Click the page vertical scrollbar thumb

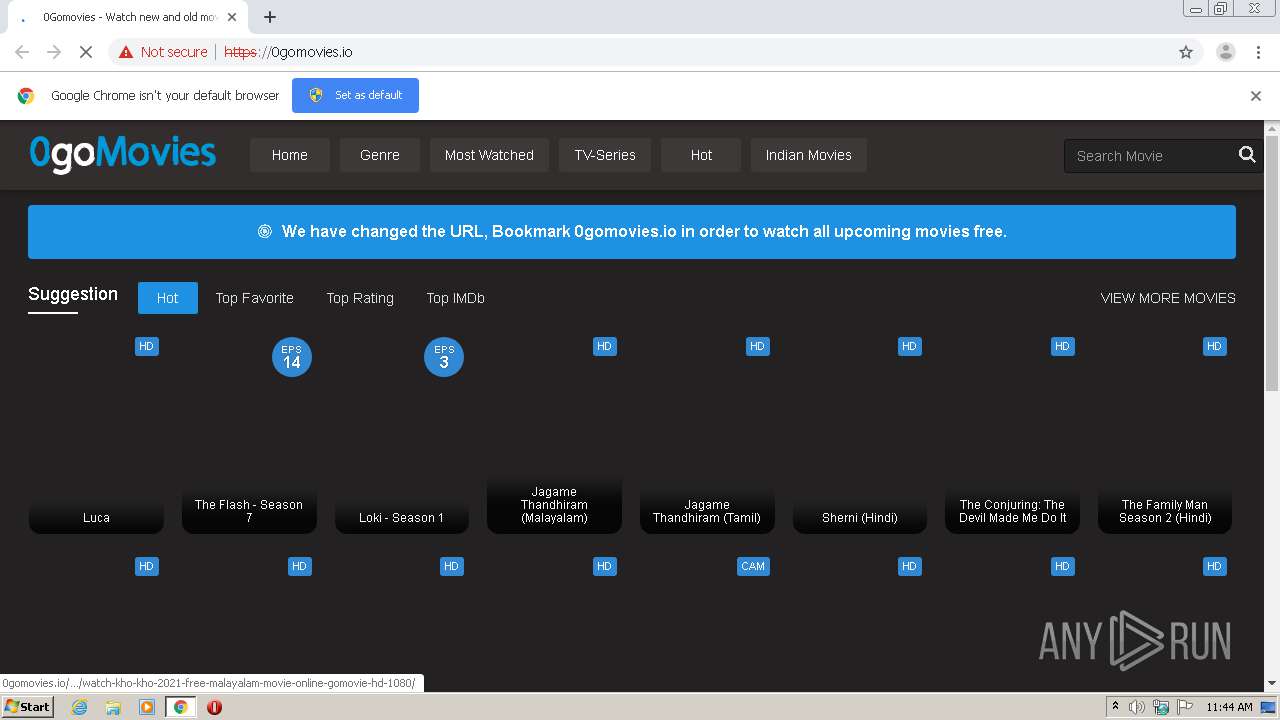pyautogui.click(x=1272, y=264)
